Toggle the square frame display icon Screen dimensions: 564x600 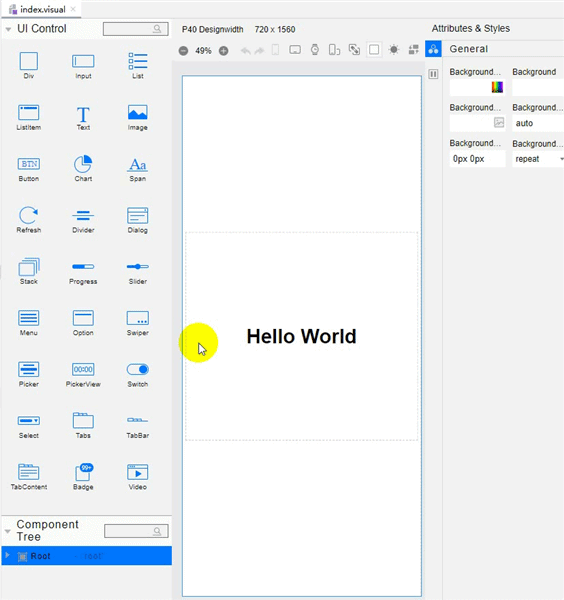tap(374, 50)
